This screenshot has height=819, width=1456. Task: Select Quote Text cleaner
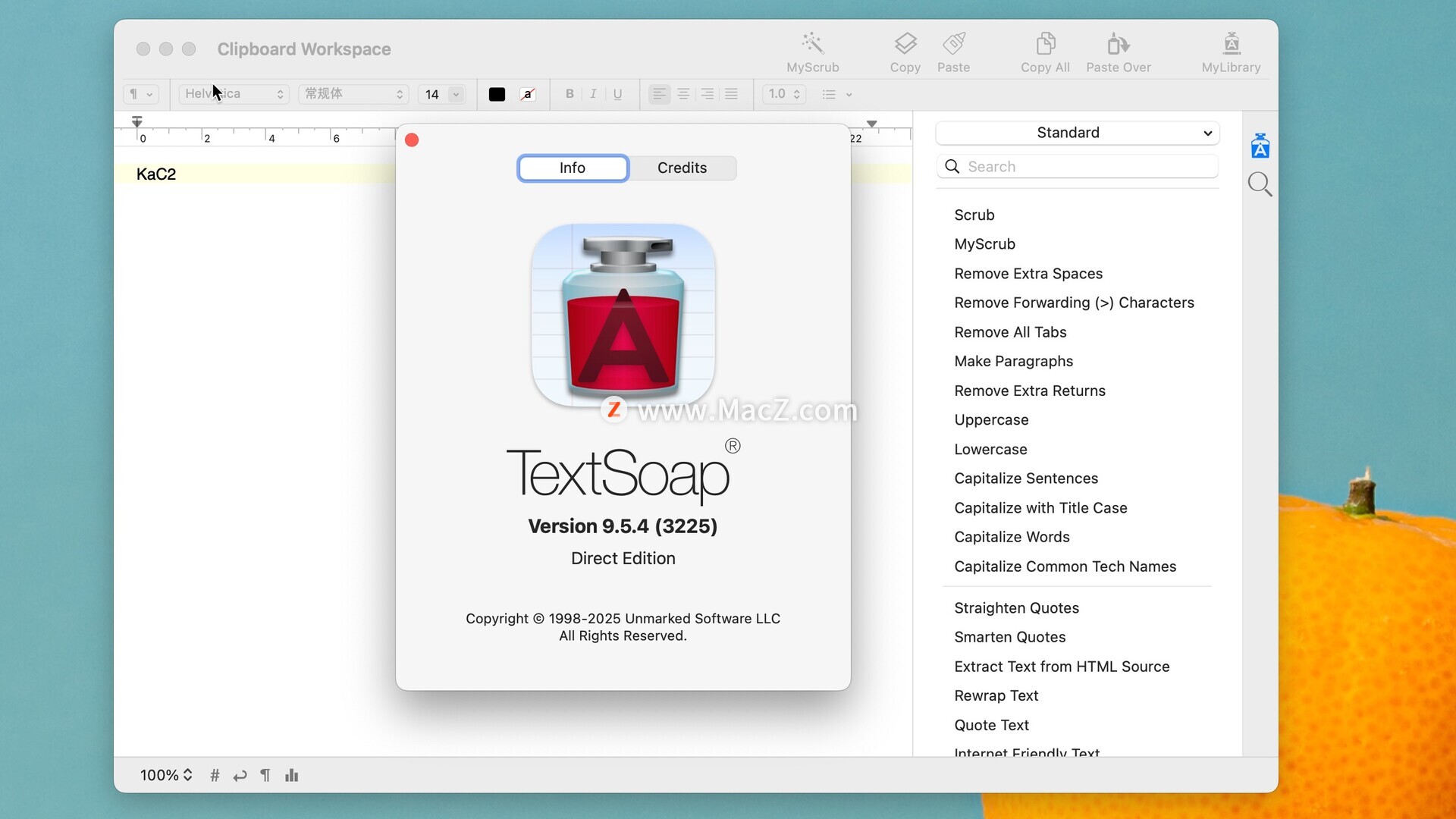click(991, 725)
